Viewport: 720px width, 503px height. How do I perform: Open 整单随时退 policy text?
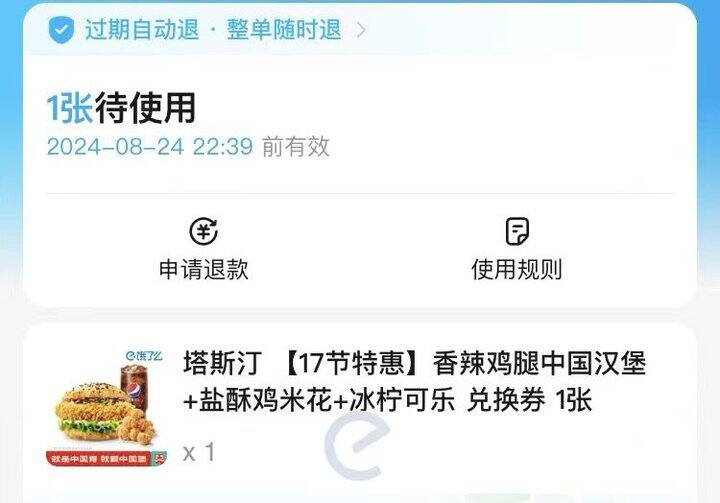284,30
